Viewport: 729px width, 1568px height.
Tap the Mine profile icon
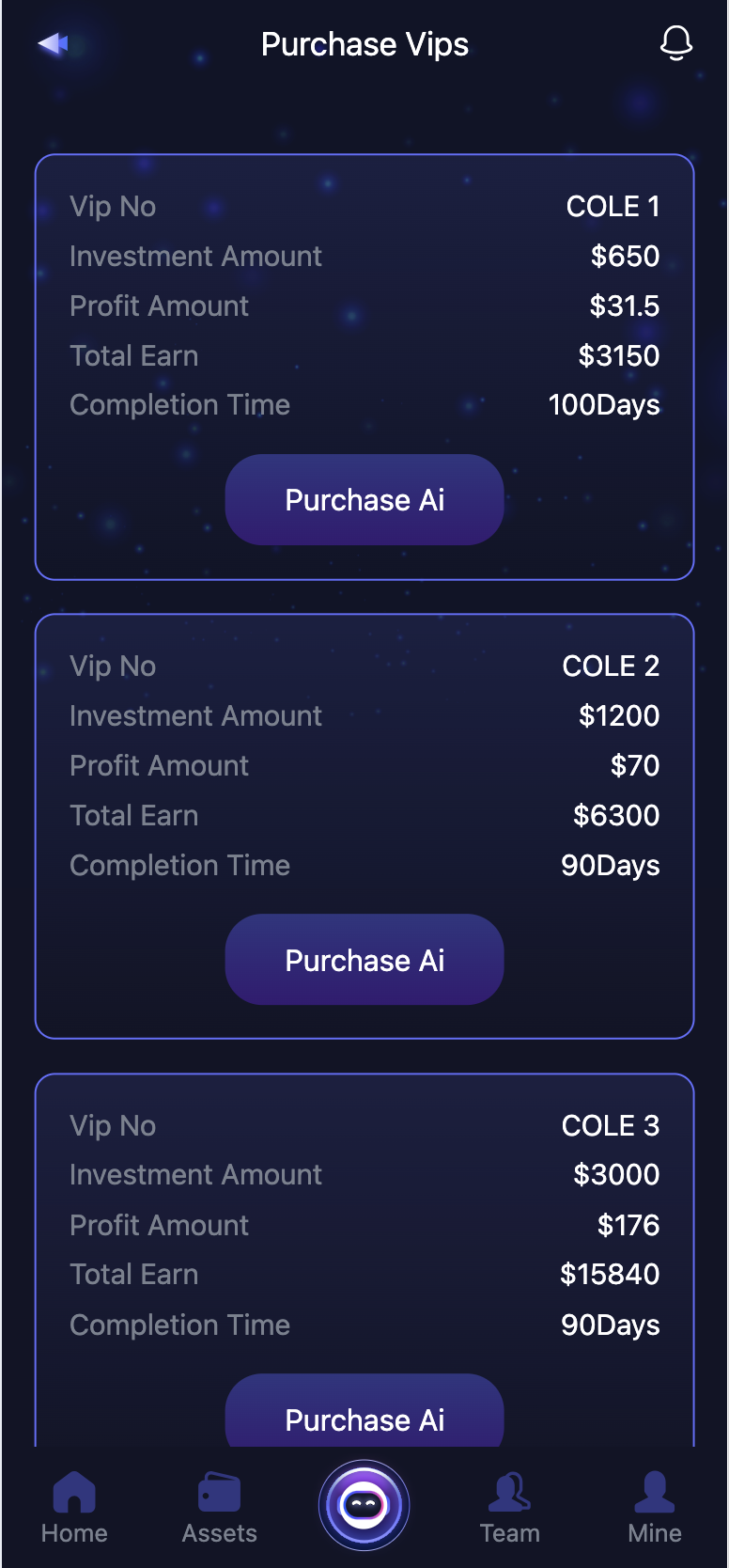pos(654,1492)
